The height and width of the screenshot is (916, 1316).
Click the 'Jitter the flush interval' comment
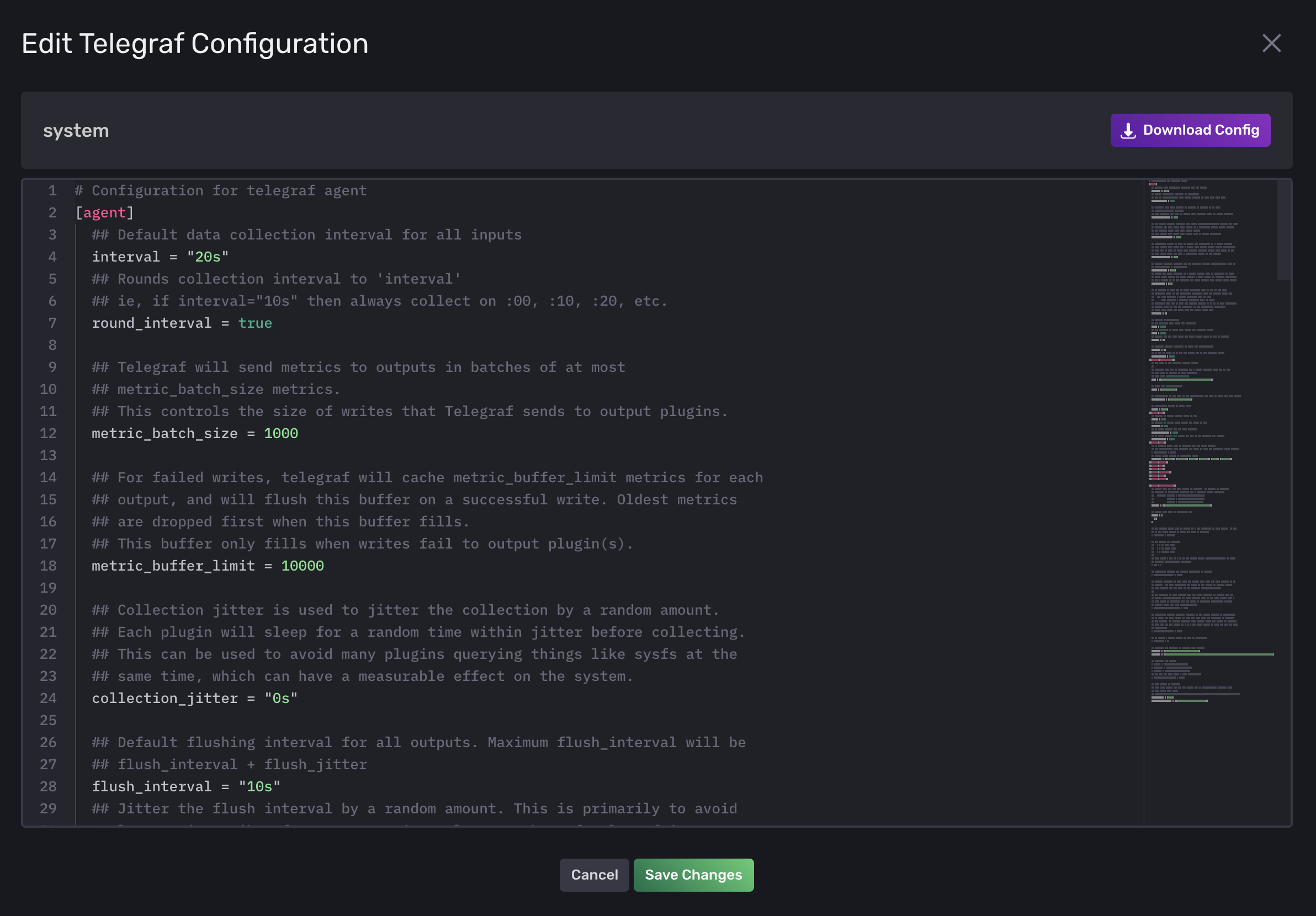point(415,808)
